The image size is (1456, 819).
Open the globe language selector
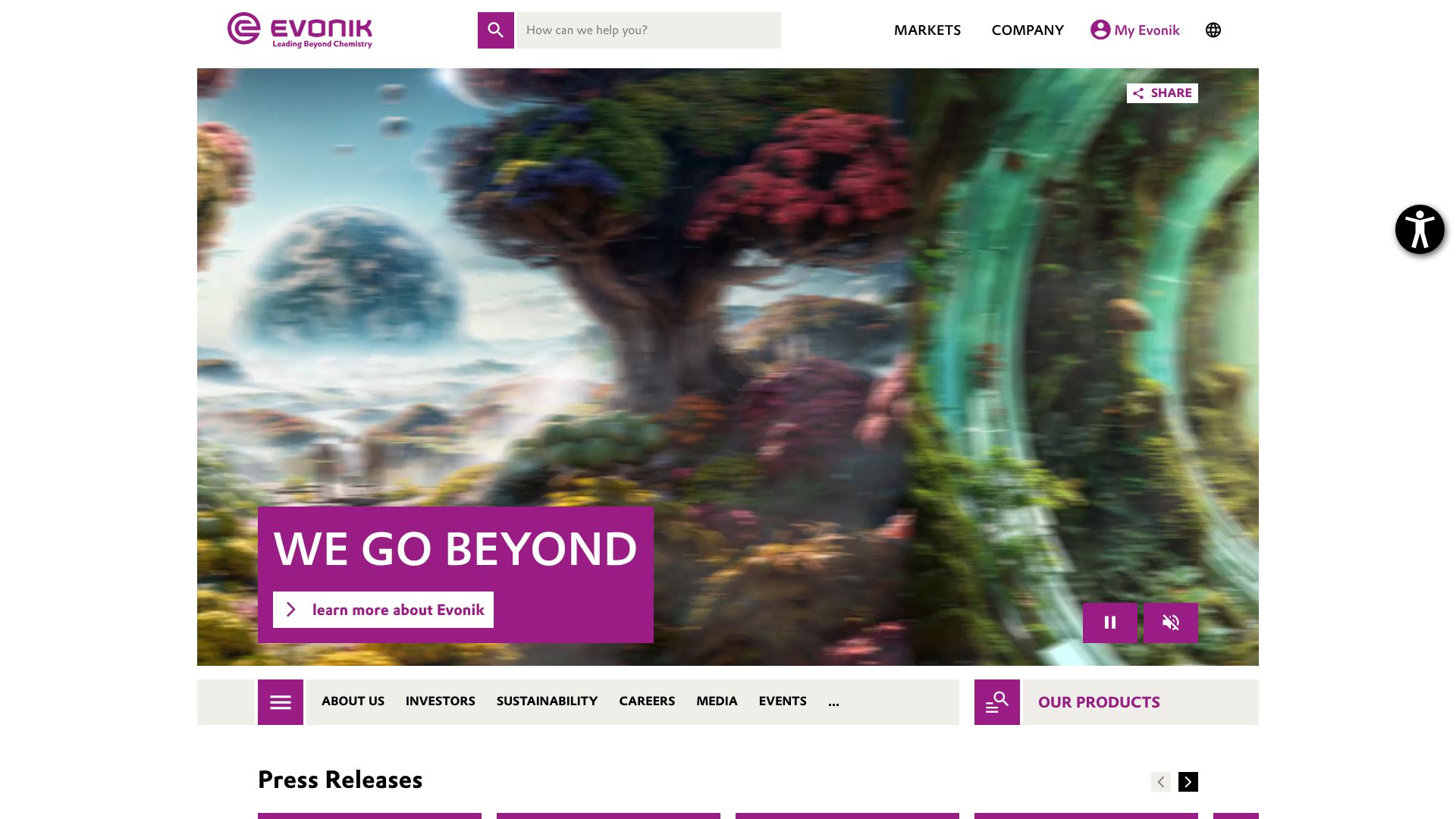1213,30
